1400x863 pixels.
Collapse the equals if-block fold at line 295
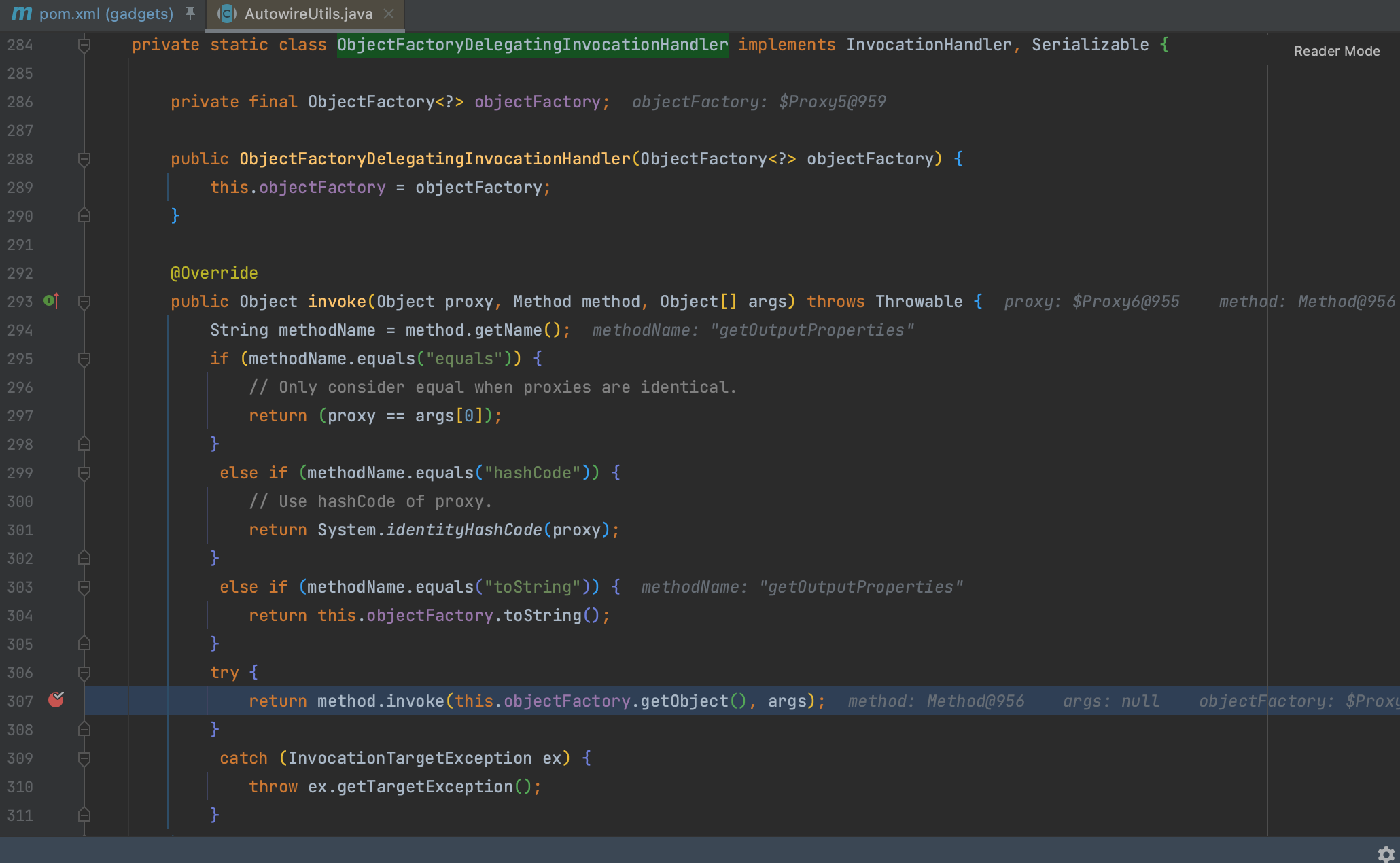84,359
